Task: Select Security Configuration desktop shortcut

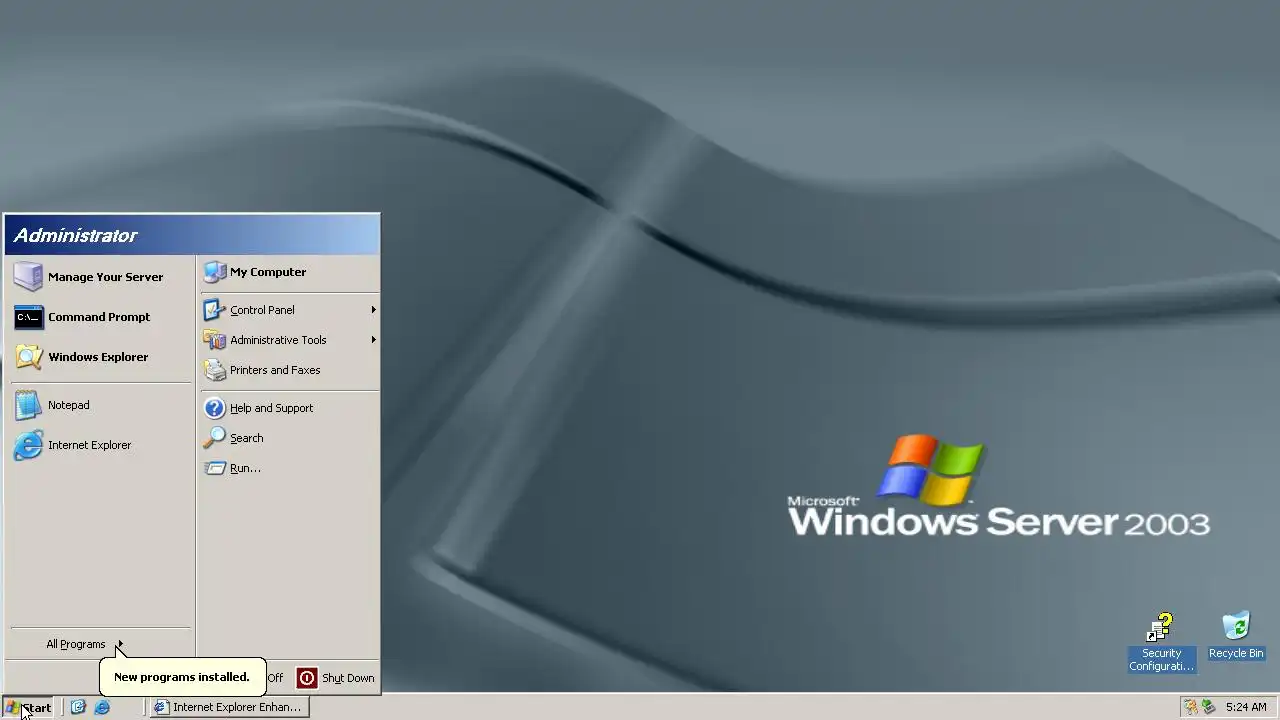Action: [x=1161, y=642]
